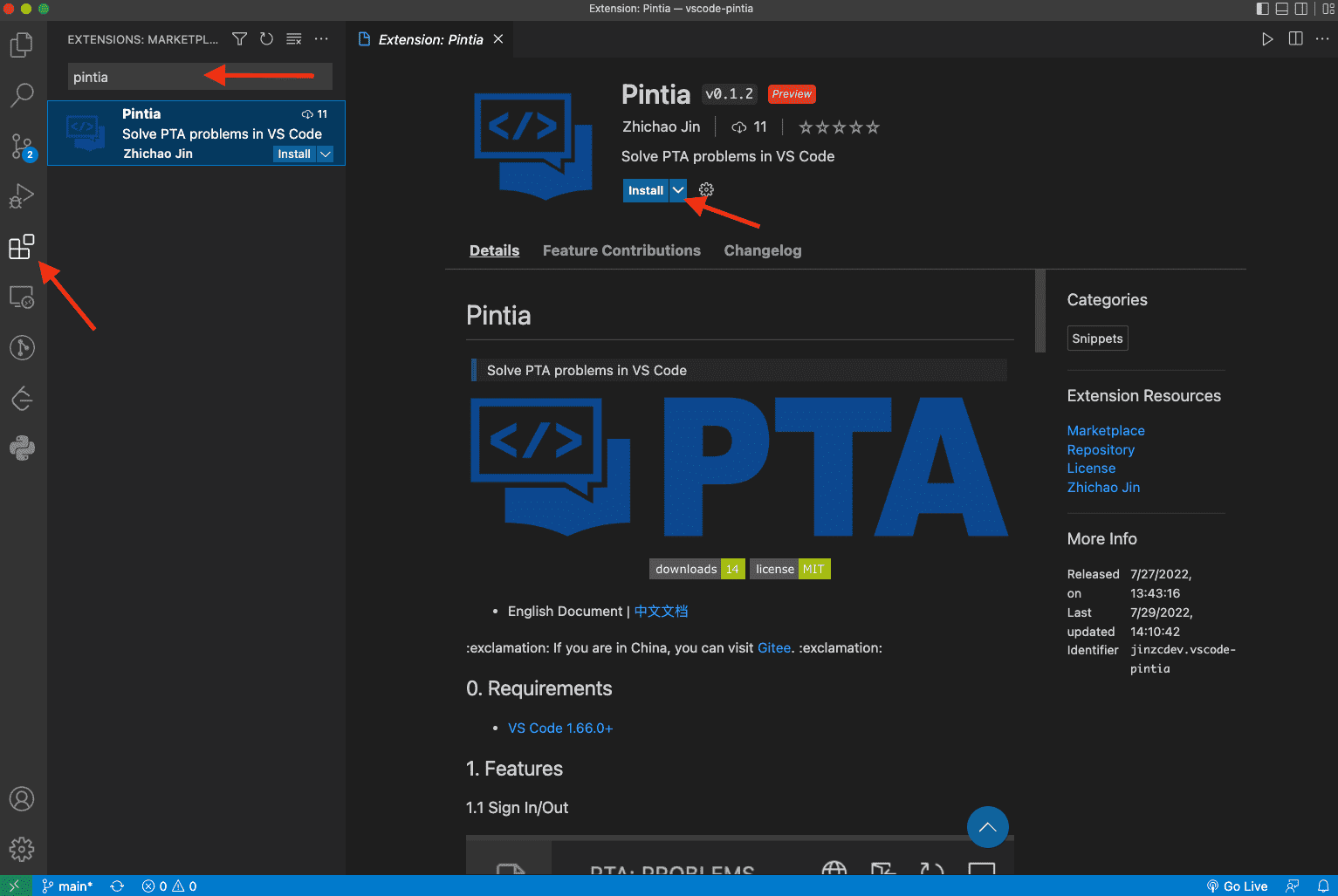Click the details page vertical scrollbar
The image size is (1338, 896).
pyautogui.click(x=1040, y=311)
